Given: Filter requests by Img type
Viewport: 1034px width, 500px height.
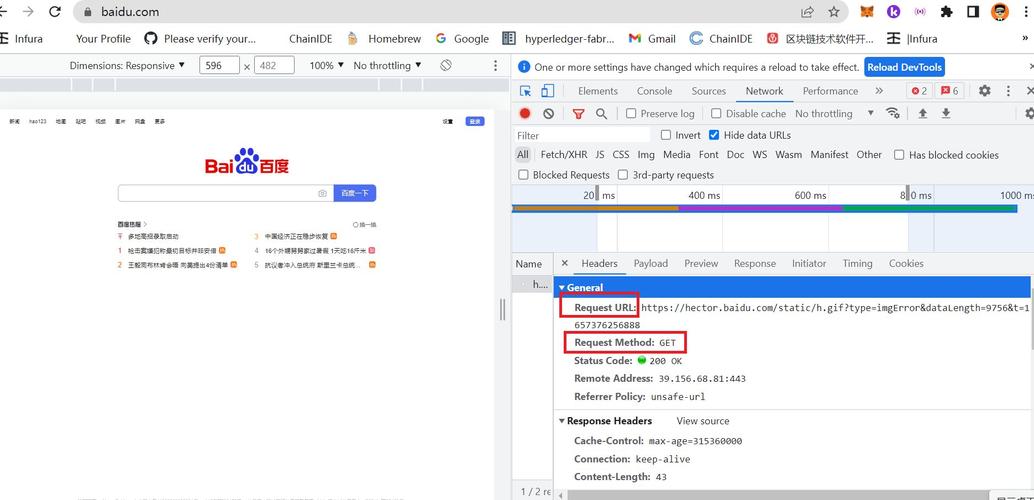Looking at the screenshot, I should pos(646,154).
